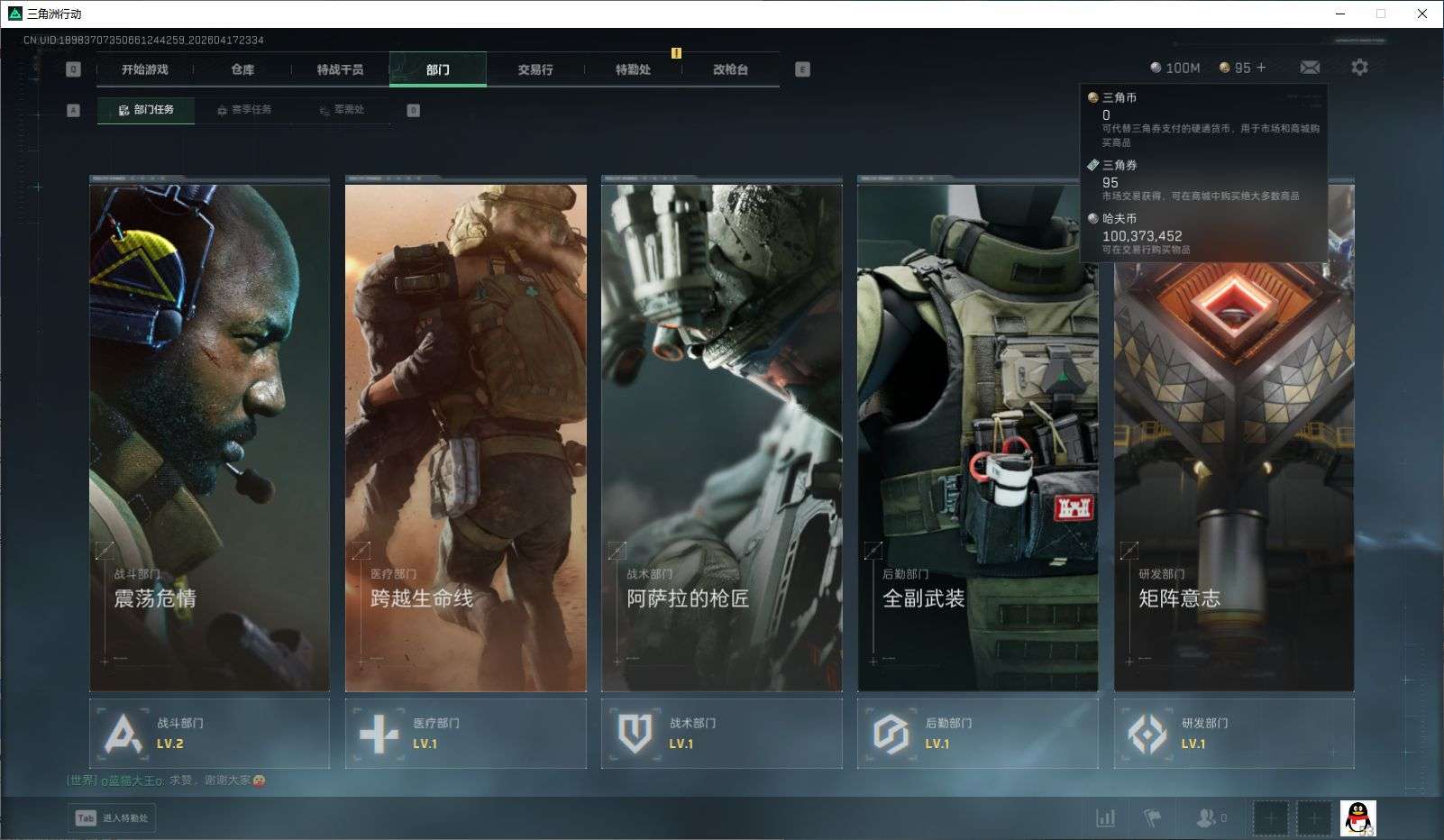Open the world chat message from o蓝猫大王o

[x=166, y=781]
